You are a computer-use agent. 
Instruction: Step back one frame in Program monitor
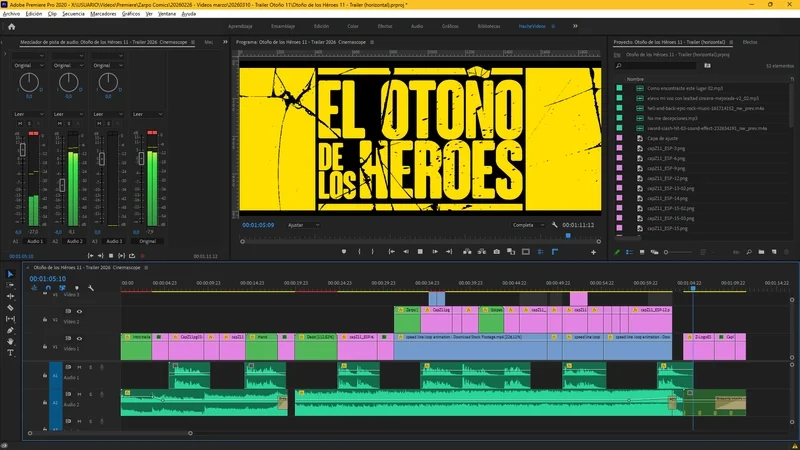pyautogui.click(x=406, y=252)
